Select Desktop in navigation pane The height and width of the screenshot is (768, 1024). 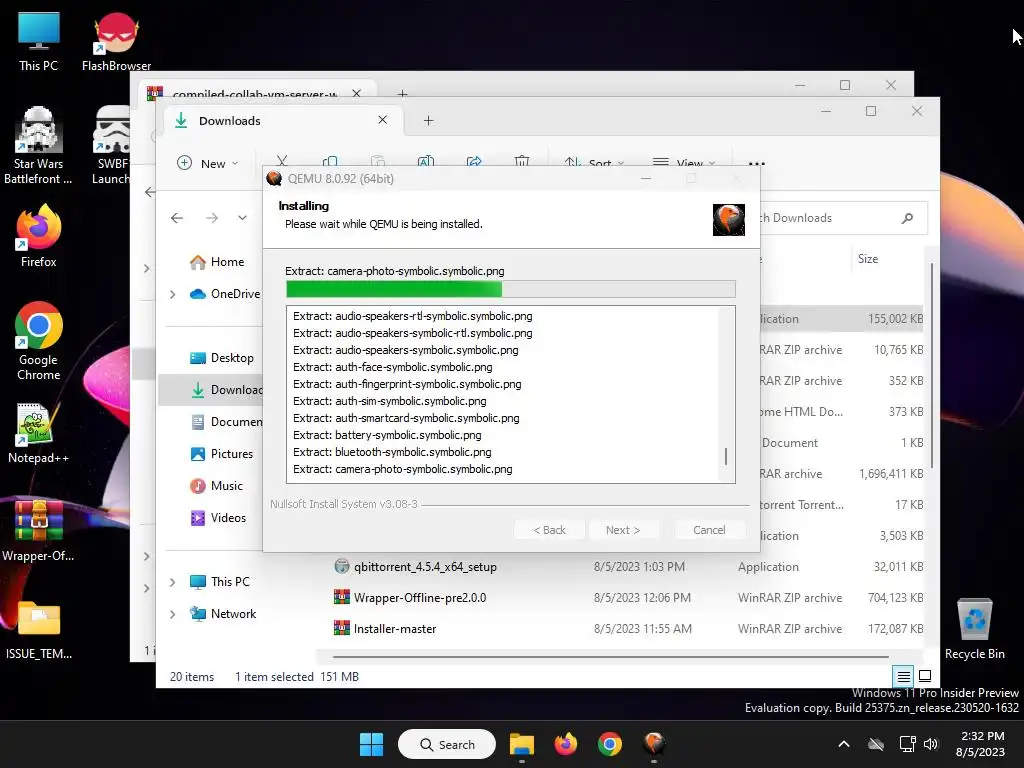click(x=223, y=358)
